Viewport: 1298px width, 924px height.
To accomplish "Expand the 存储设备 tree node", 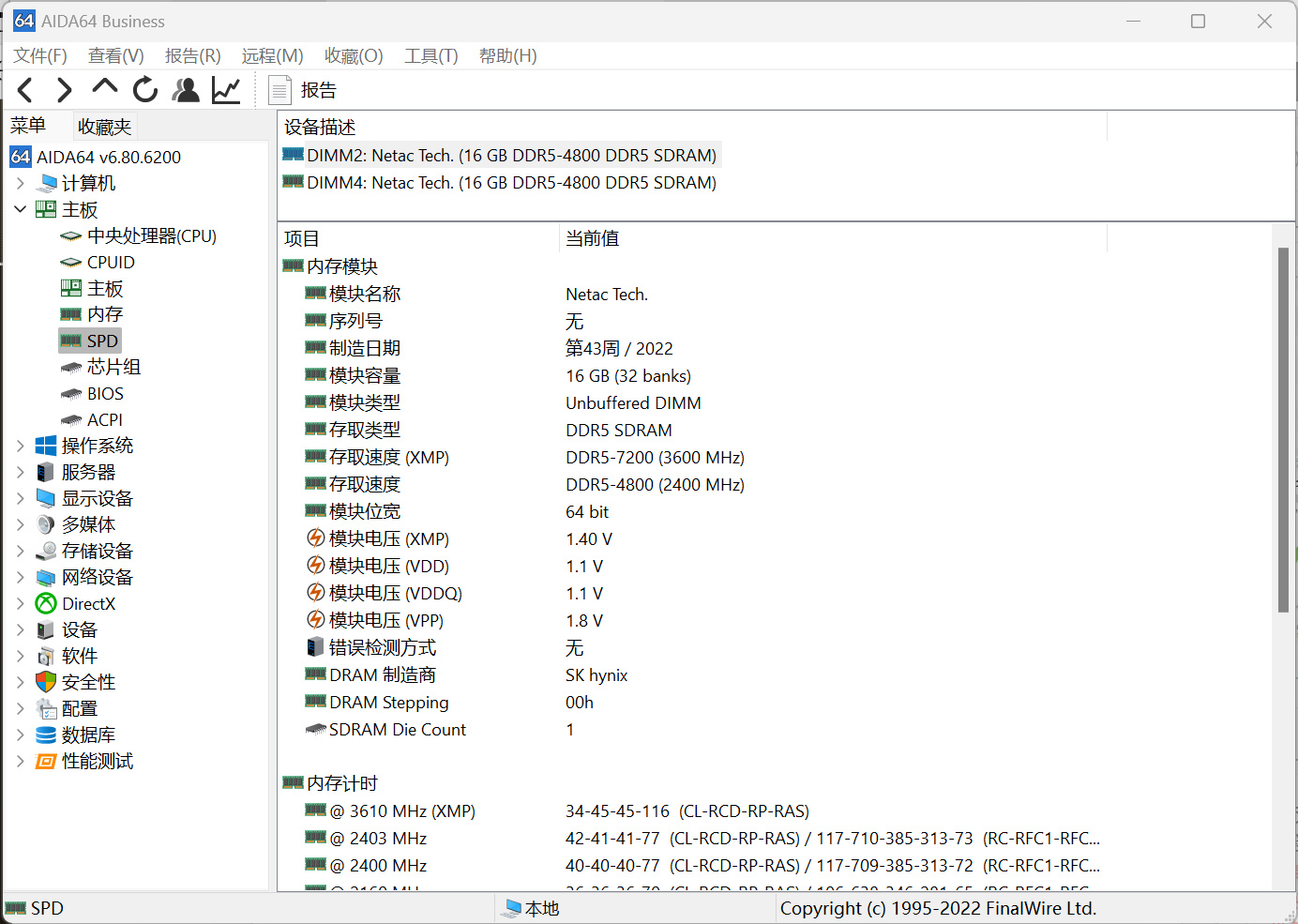I will click(20, 551).
